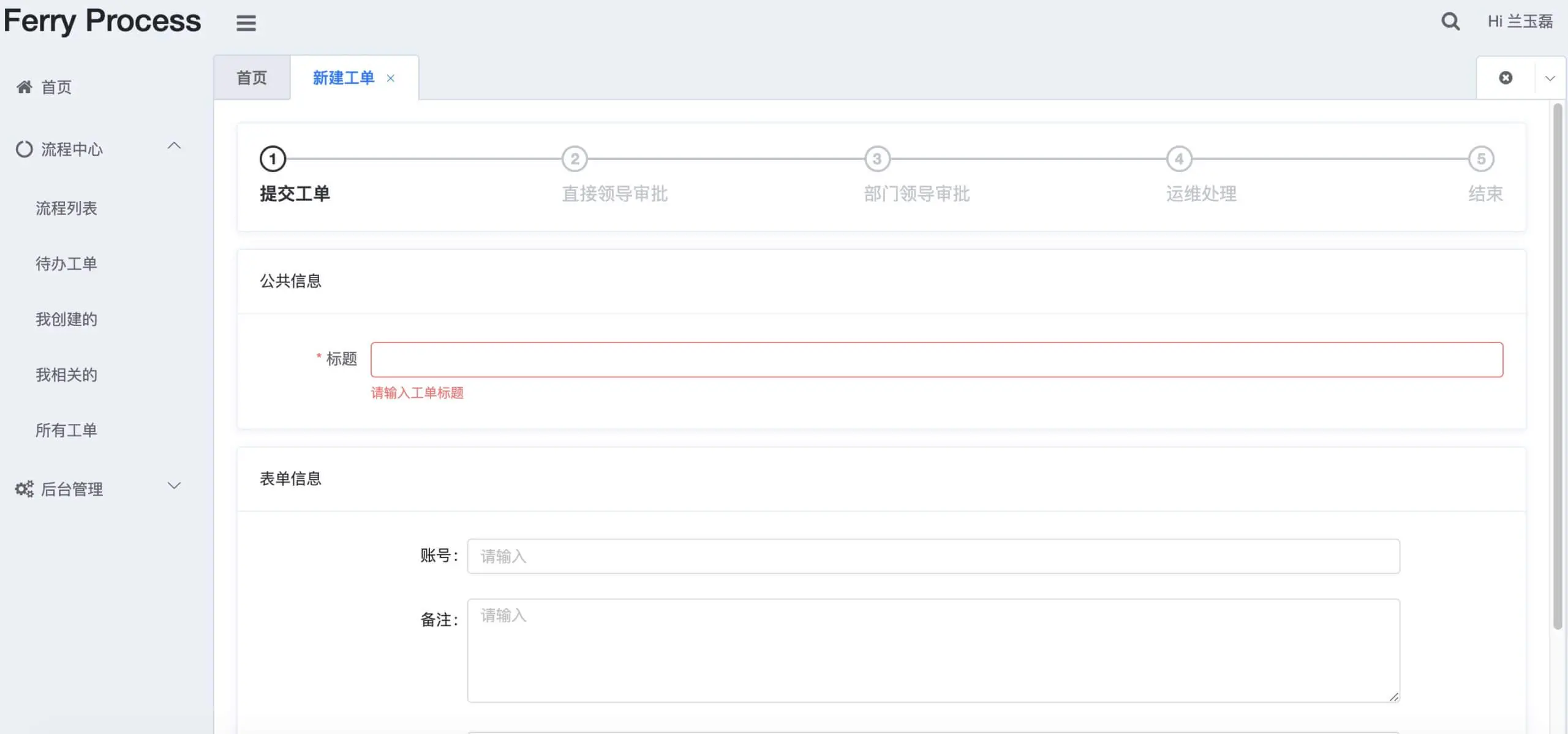This screenshot has height=734, width=1568.
Task: Open 我创建的 in sidebar
Action: pos(66,319)
